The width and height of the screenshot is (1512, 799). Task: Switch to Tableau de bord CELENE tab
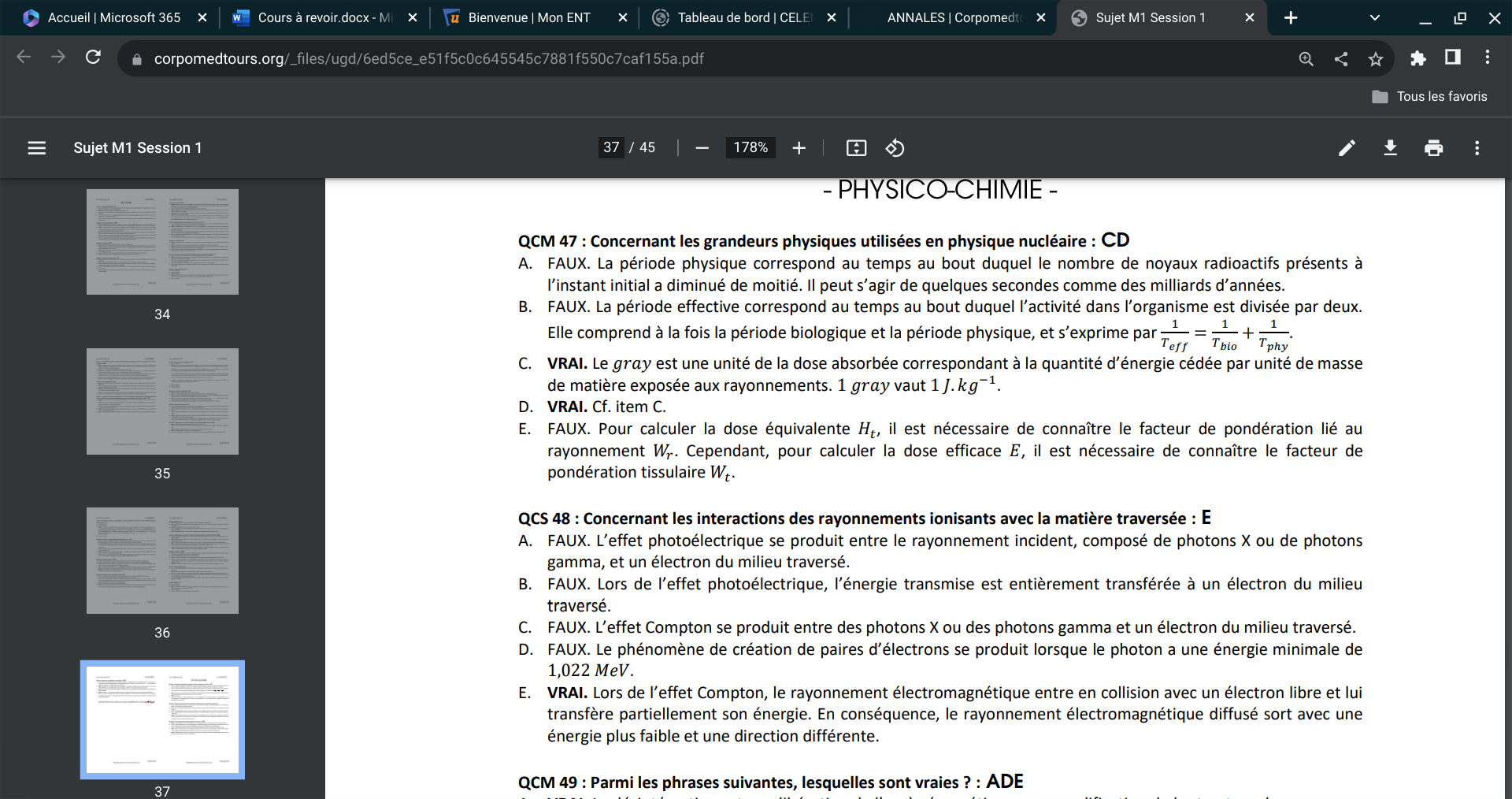743,17
